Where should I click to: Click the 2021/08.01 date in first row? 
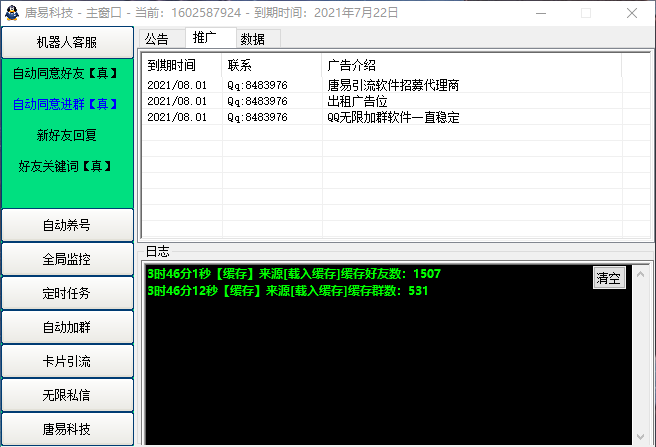(x=177, y=85)
